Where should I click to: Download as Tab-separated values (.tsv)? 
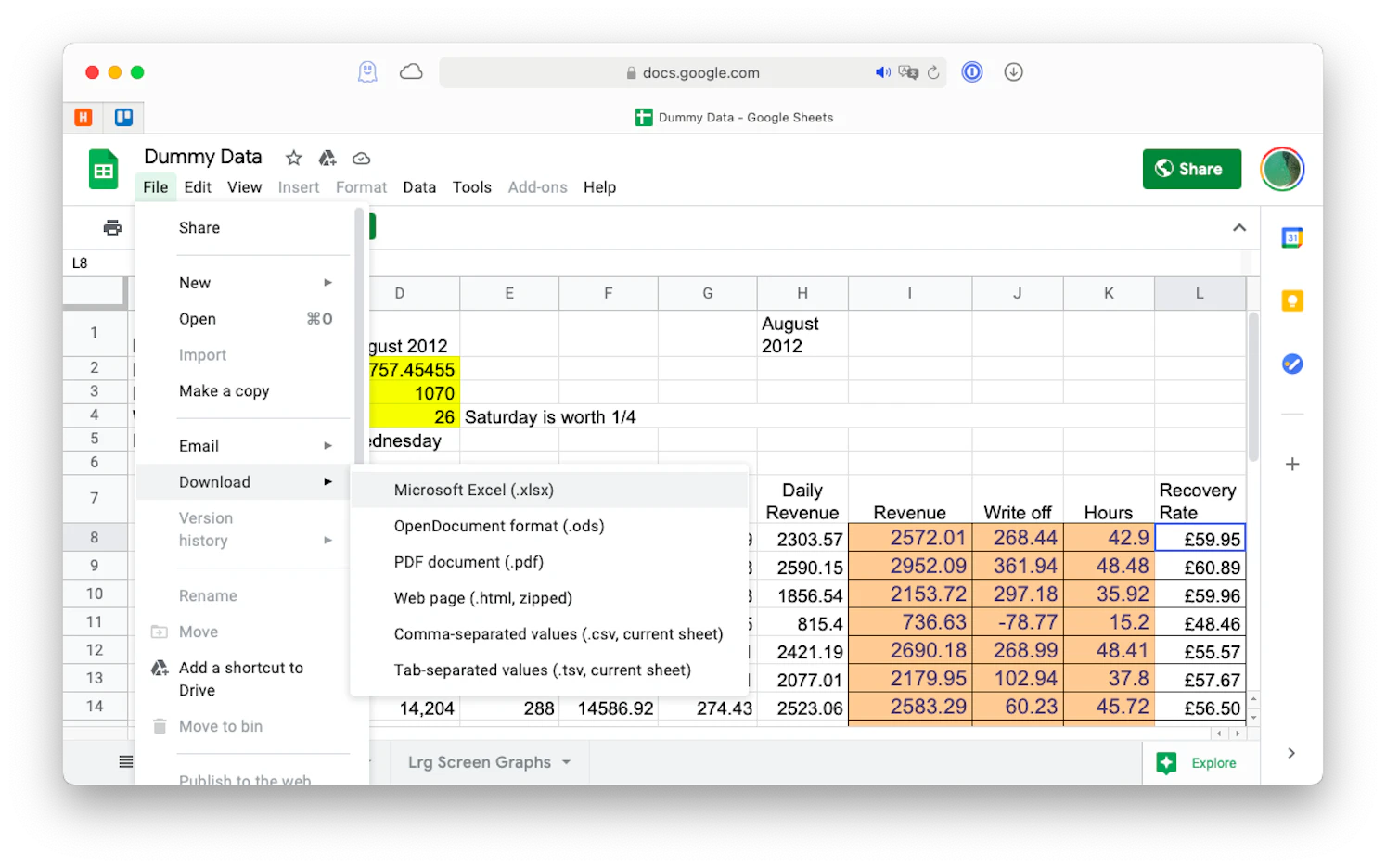point(549,670)
